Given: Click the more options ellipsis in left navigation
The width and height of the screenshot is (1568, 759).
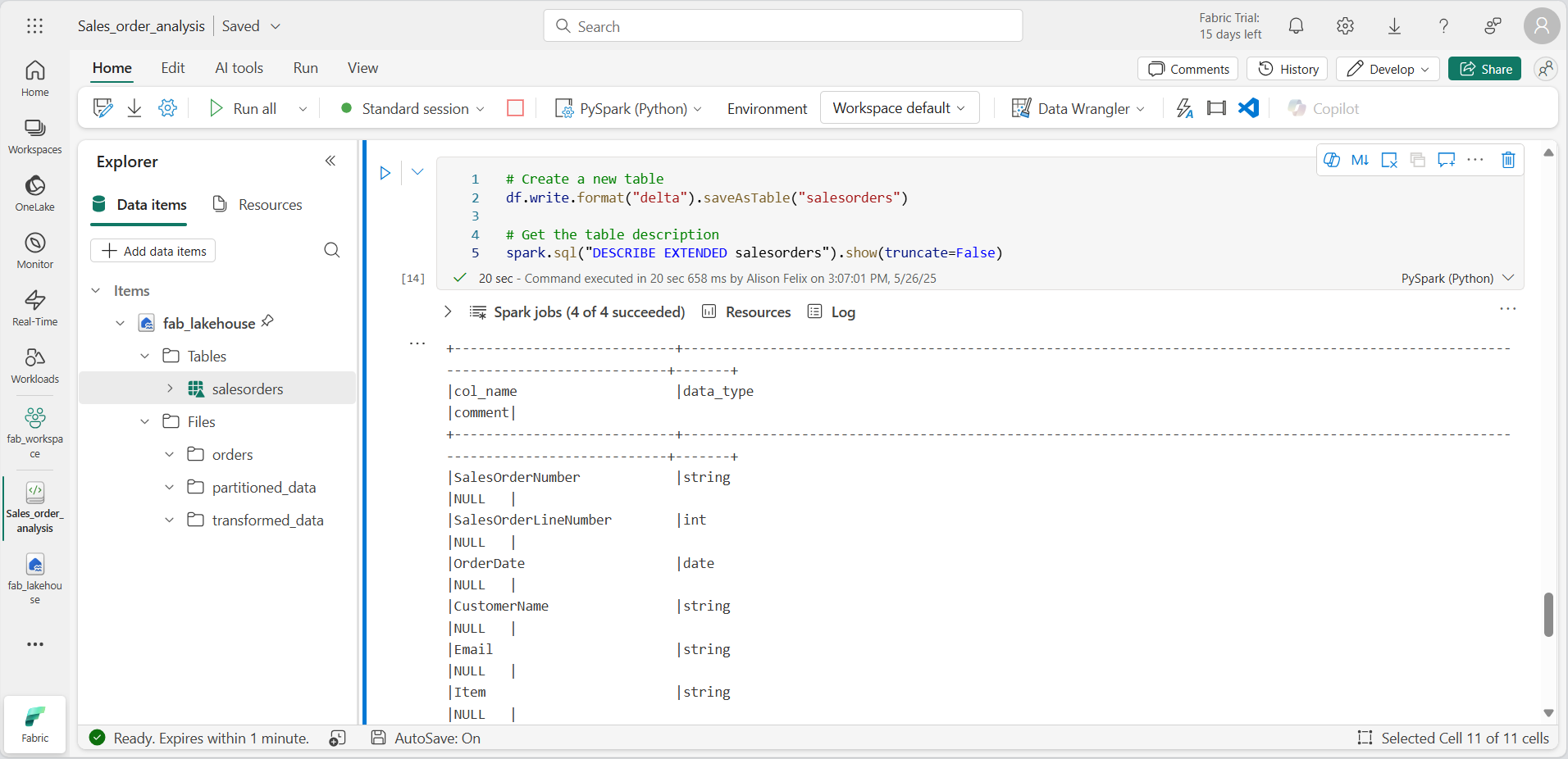Looking at the screenshot, I should tap(34, 644).
